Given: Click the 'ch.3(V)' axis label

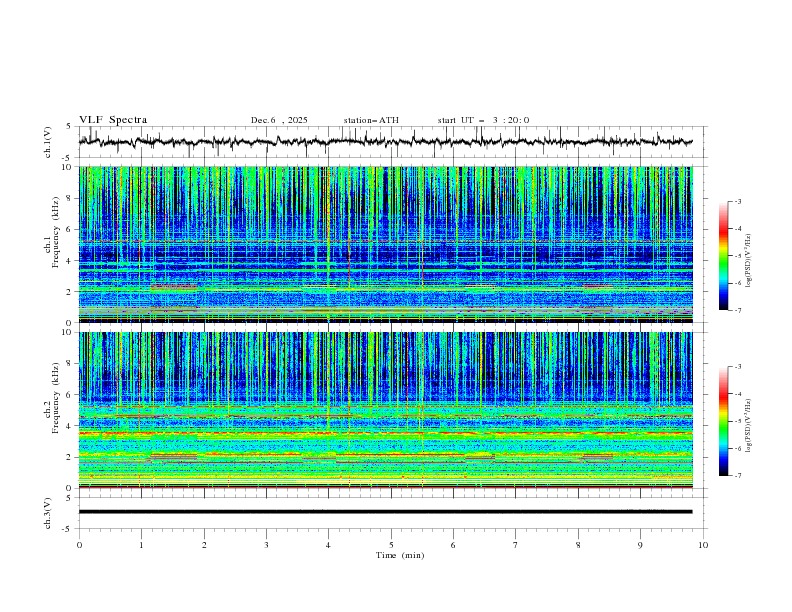Looking at the screenshot, I should 48,513.
